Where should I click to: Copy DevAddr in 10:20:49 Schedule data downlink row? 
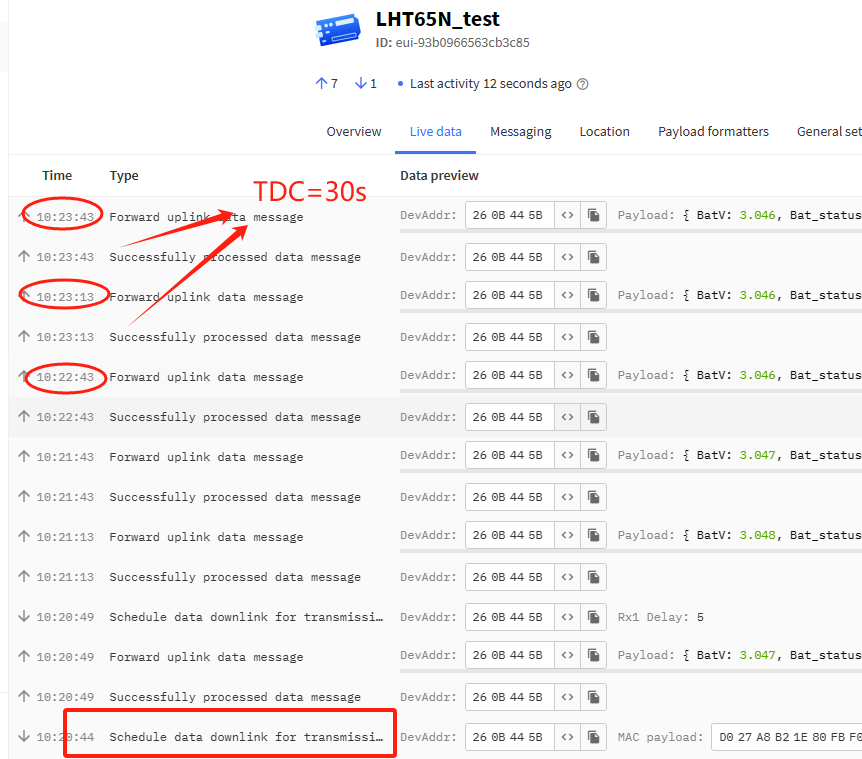(x=594, y=617)
